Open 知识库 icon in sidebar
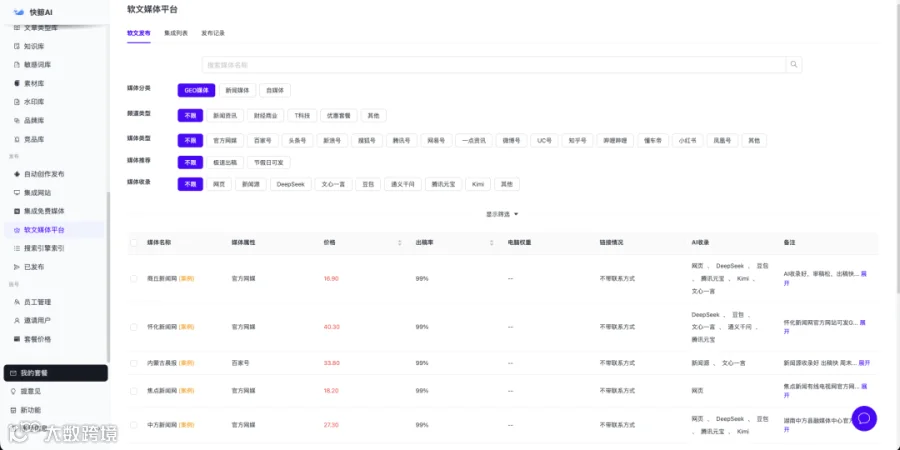900x450 pixels. [17, 46]
